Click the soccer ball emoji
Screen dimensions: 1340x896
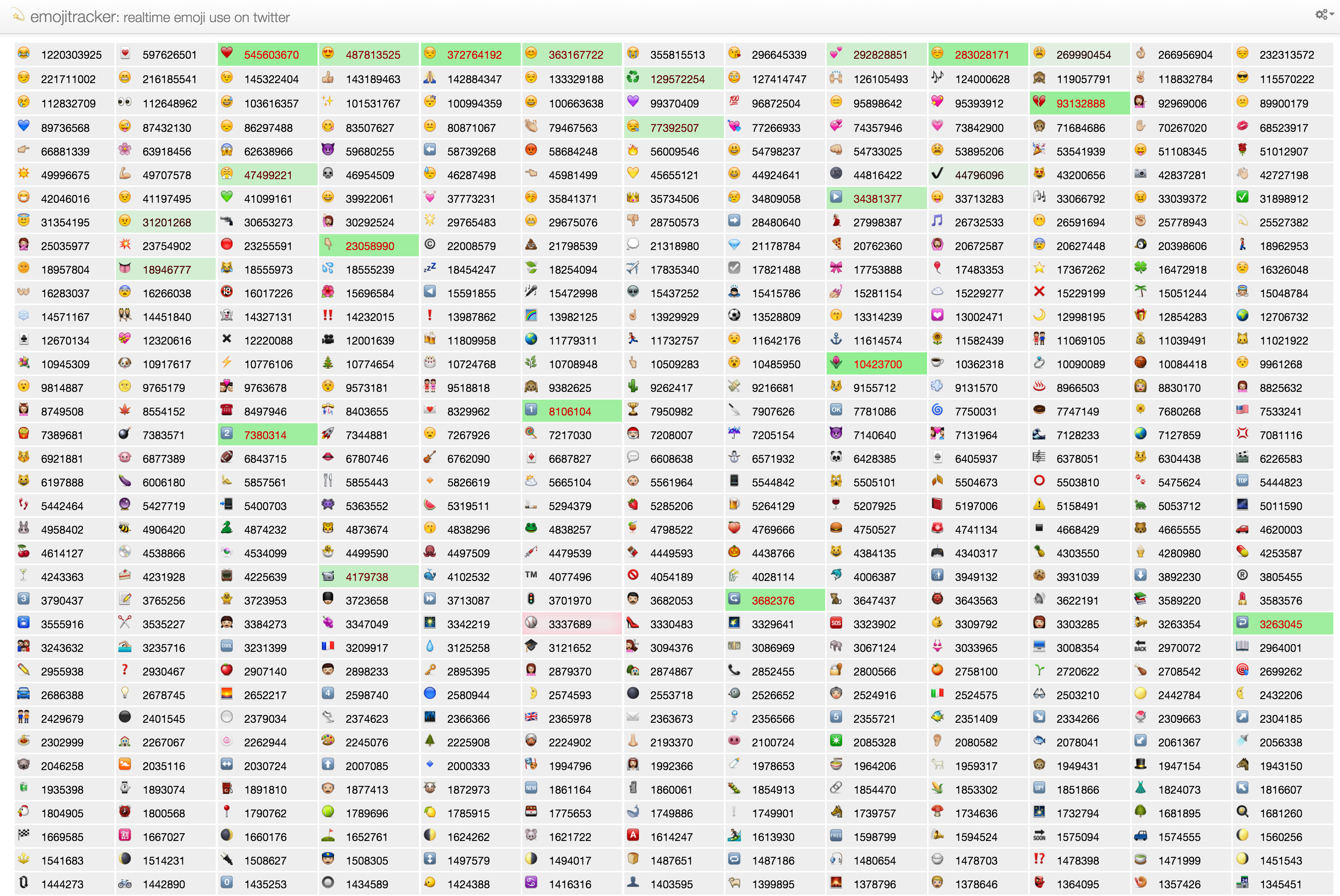(x=734, y=316)
